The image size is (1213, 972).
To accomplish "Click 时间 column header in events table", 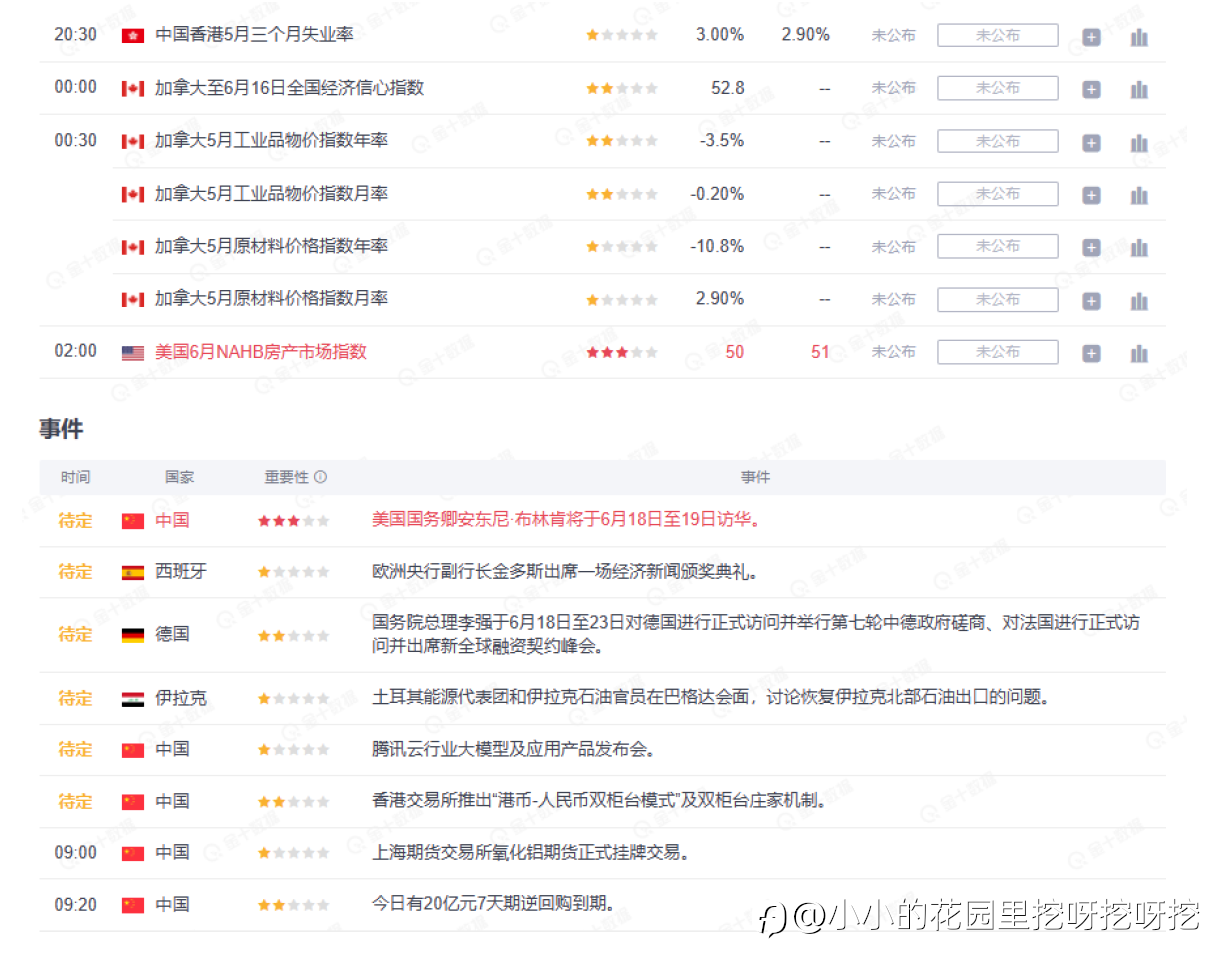I will 75,477.
